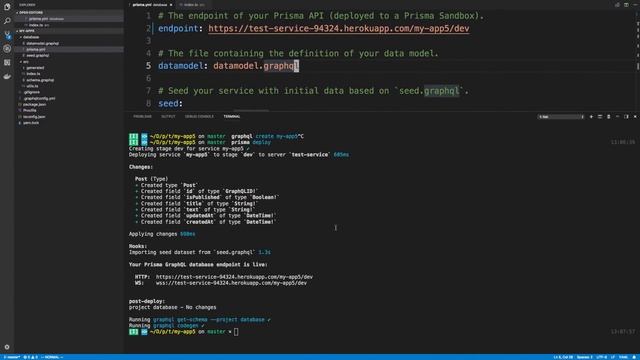Viewport: 640px width, 360px height.
Task: Open the Search view in the activity bar
Action: tap(7, 21)
